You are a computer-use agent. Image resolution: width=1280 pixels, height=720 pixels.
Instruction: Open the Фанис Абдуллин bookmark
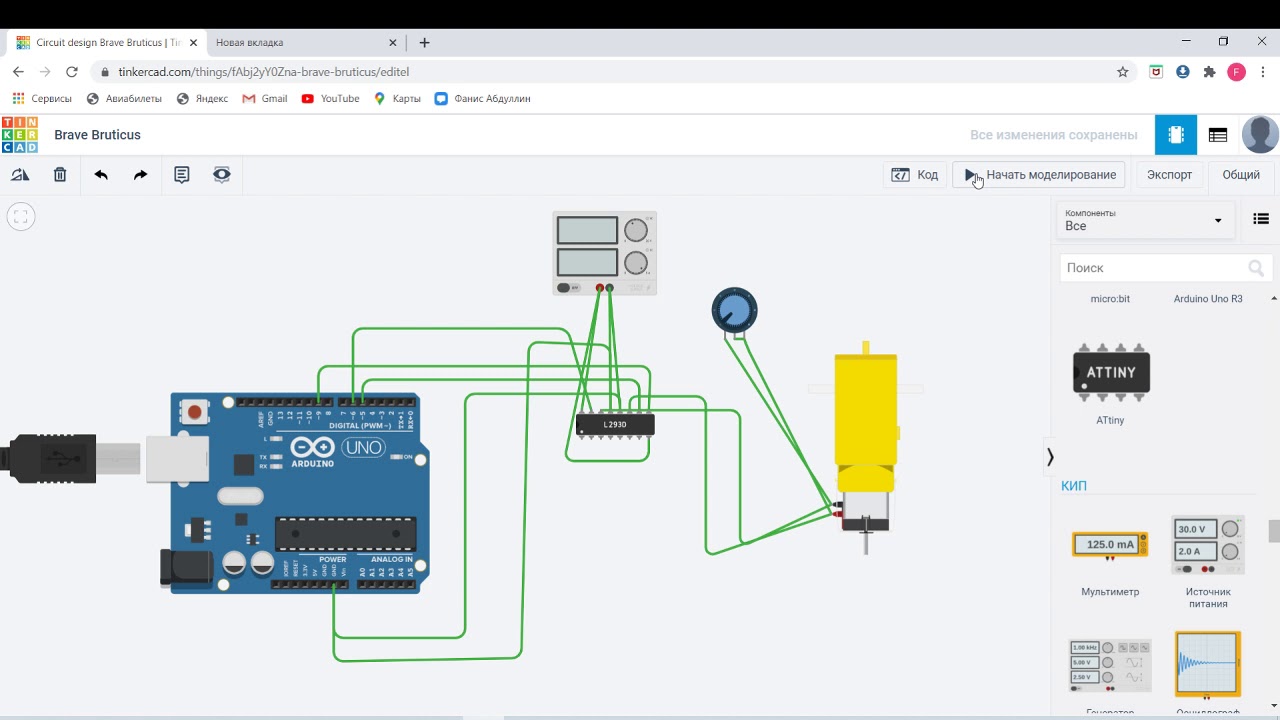coord(483,99)
